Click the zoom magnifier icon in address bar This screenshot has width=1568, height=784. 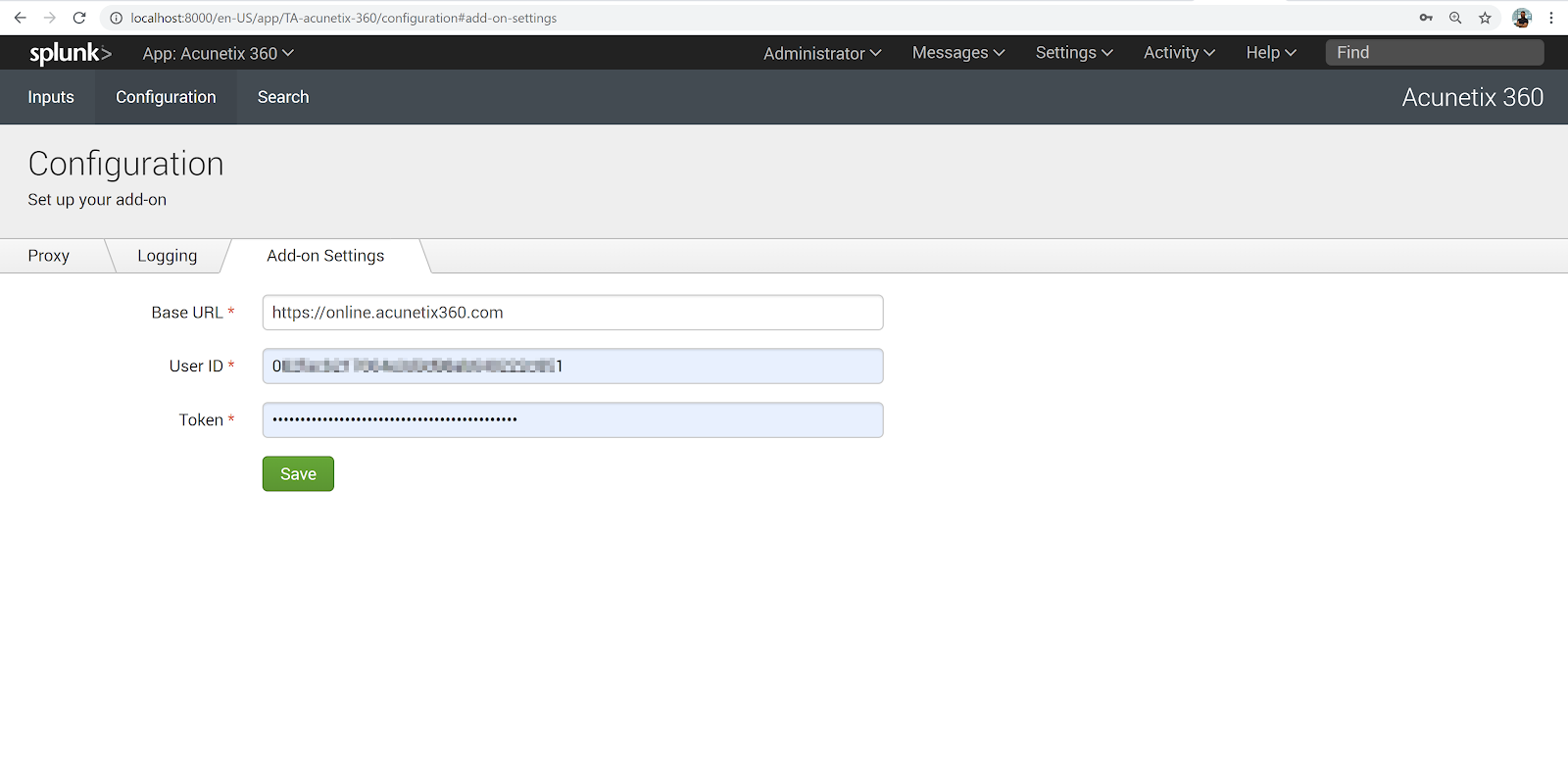[x=1455, y=18]
